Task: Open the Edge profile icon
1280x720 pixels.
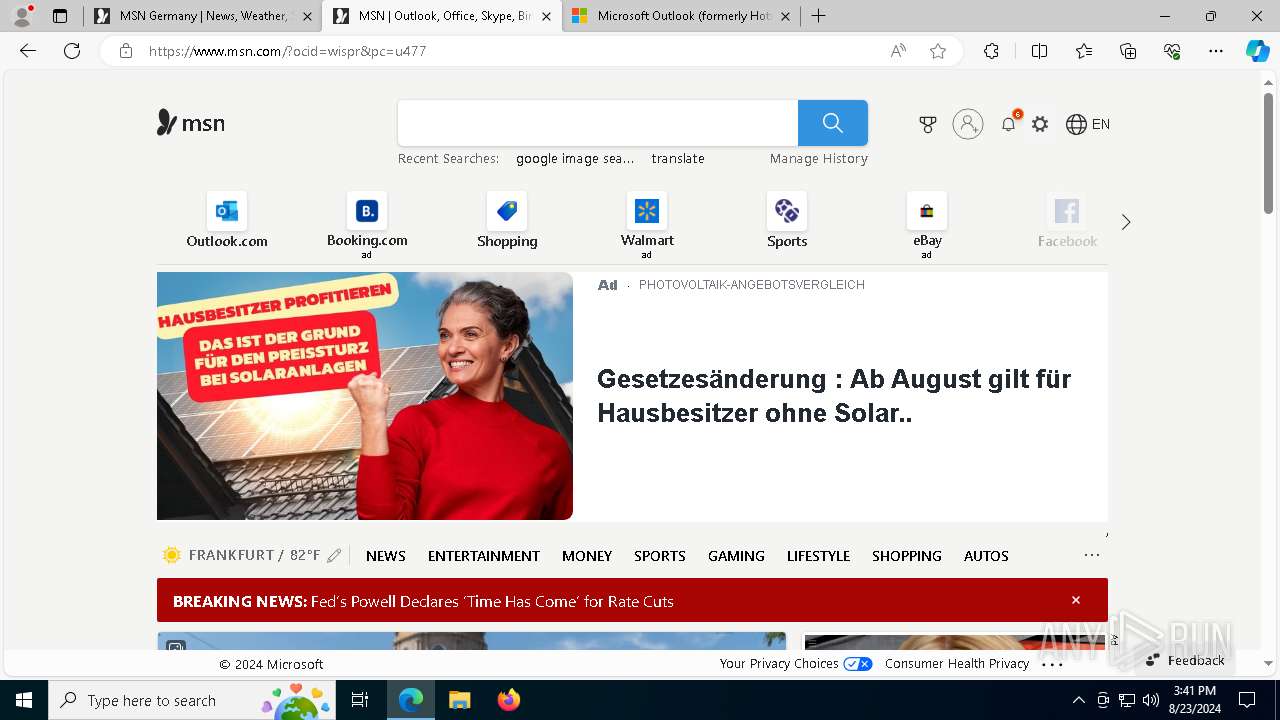Action: click(21, 16)
